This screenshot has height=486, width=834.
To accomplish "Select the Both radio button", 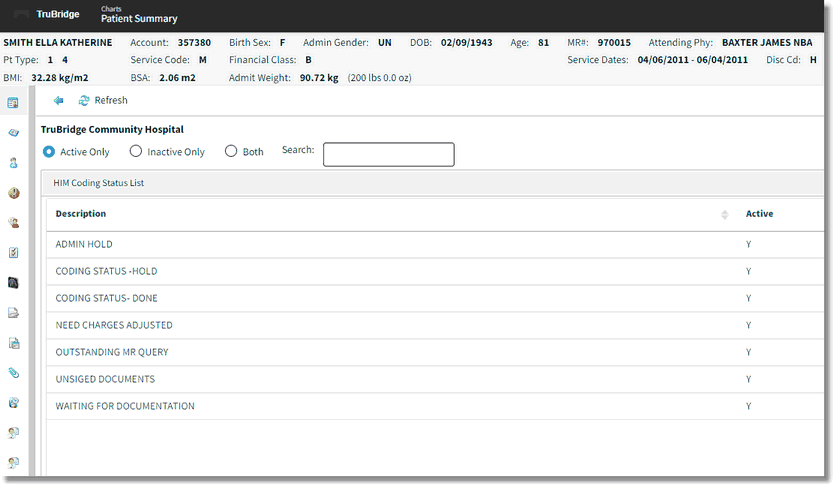I will (231, 152).
